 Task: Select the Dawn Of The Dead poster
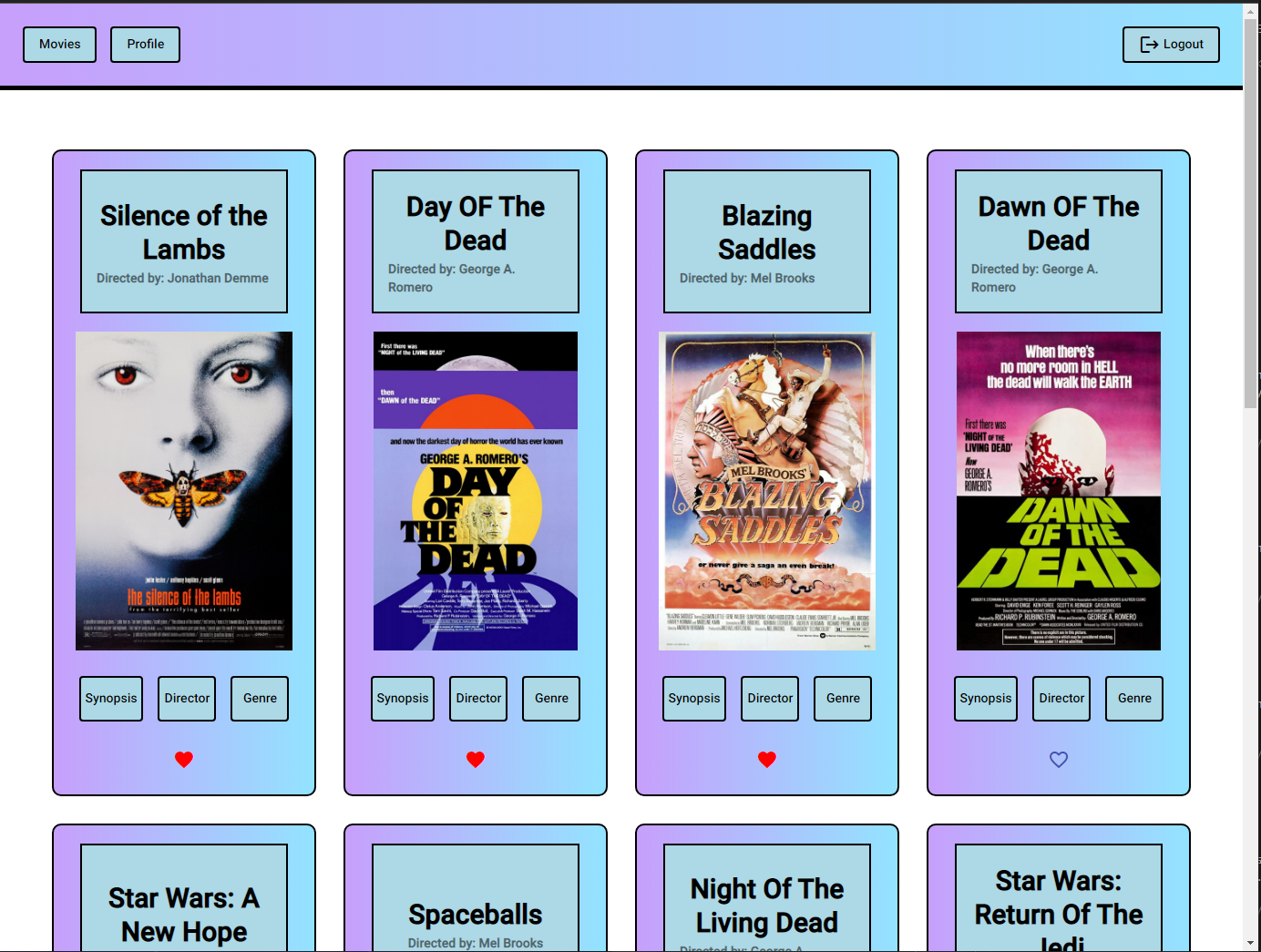click(1059, 491)
